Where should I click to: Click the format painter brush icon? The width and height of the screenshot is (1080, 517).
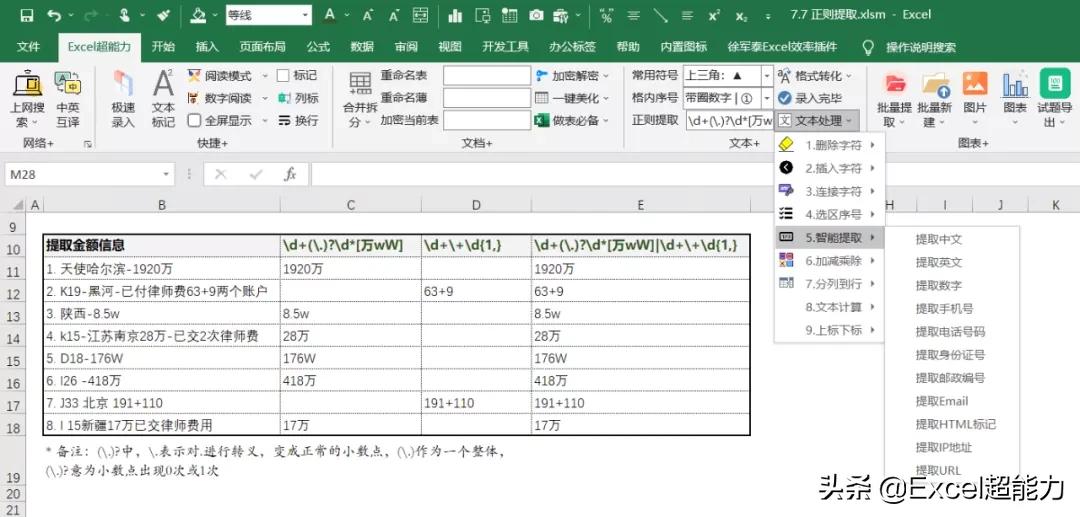pos(164,15)
